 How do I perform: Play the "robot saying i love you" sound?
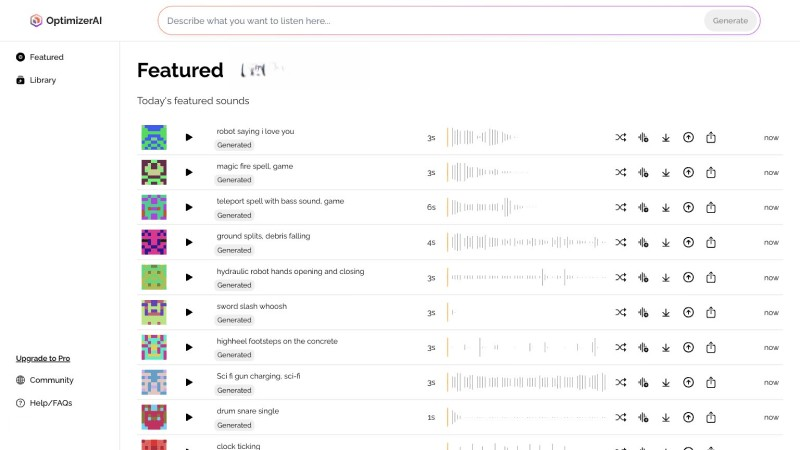pyautogui.click(x=189, y=137)
